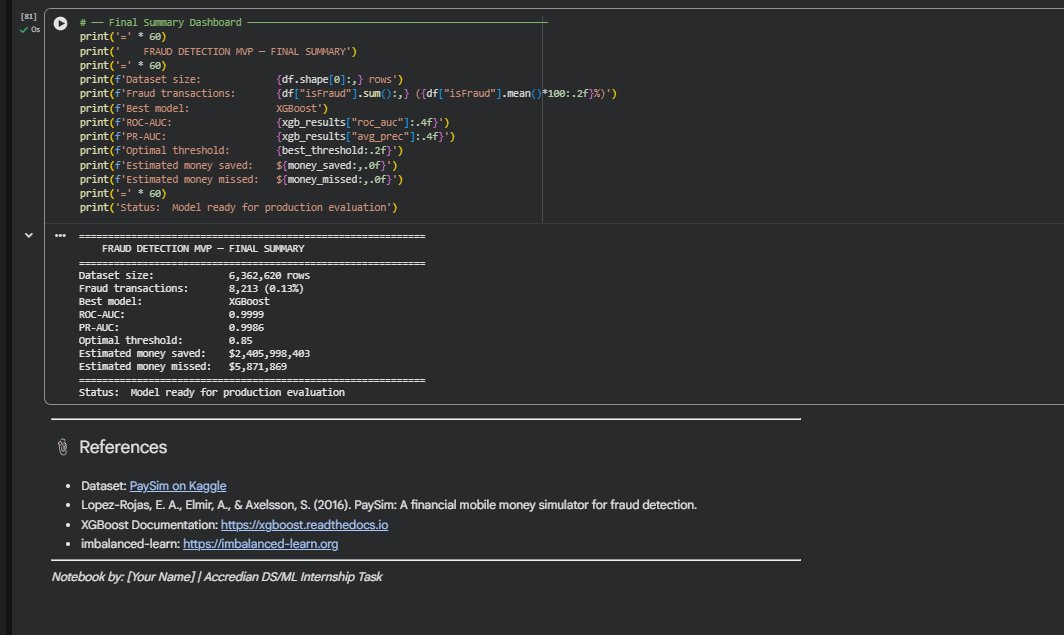Click the code line printing 'Best model'
1064x635 pixels.
[200, 108]
